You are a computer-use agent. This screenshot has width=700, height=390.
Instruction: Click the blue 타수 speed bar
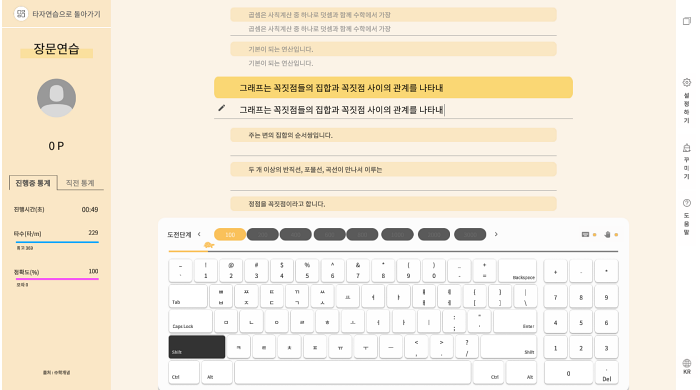click(57, 242)
